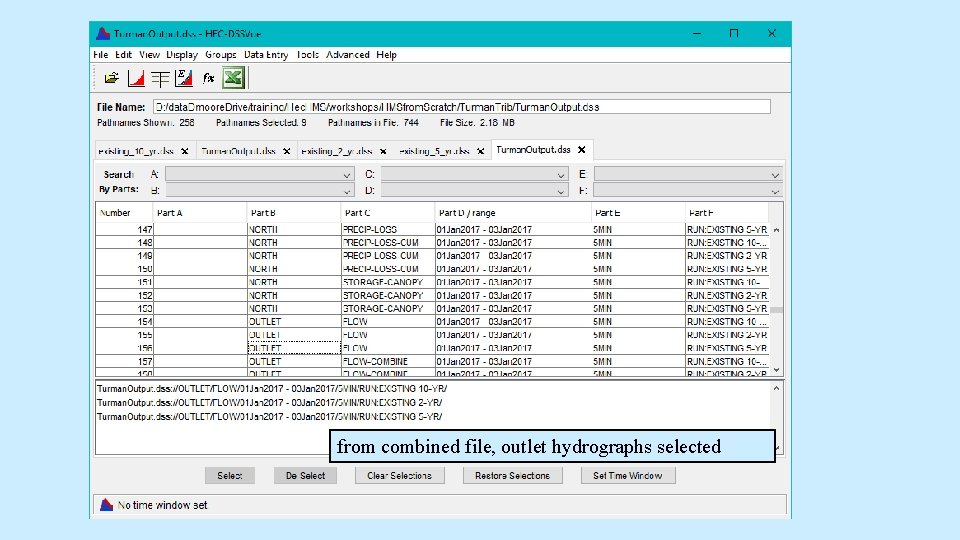Image resolution: width=960 pixels, height=540 pixels.
Task: Open the Math Functions fx icon
Action: tap(208, 78)
